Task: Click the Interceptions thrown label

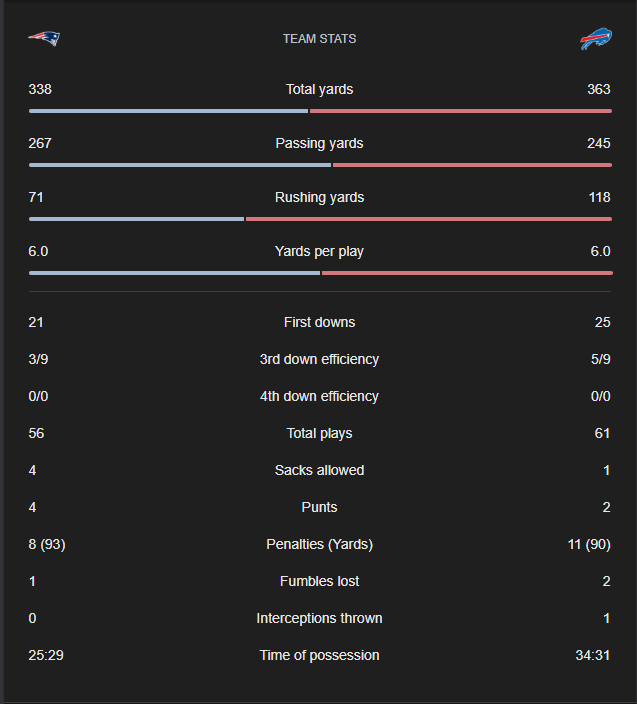Action: (319, 618)
